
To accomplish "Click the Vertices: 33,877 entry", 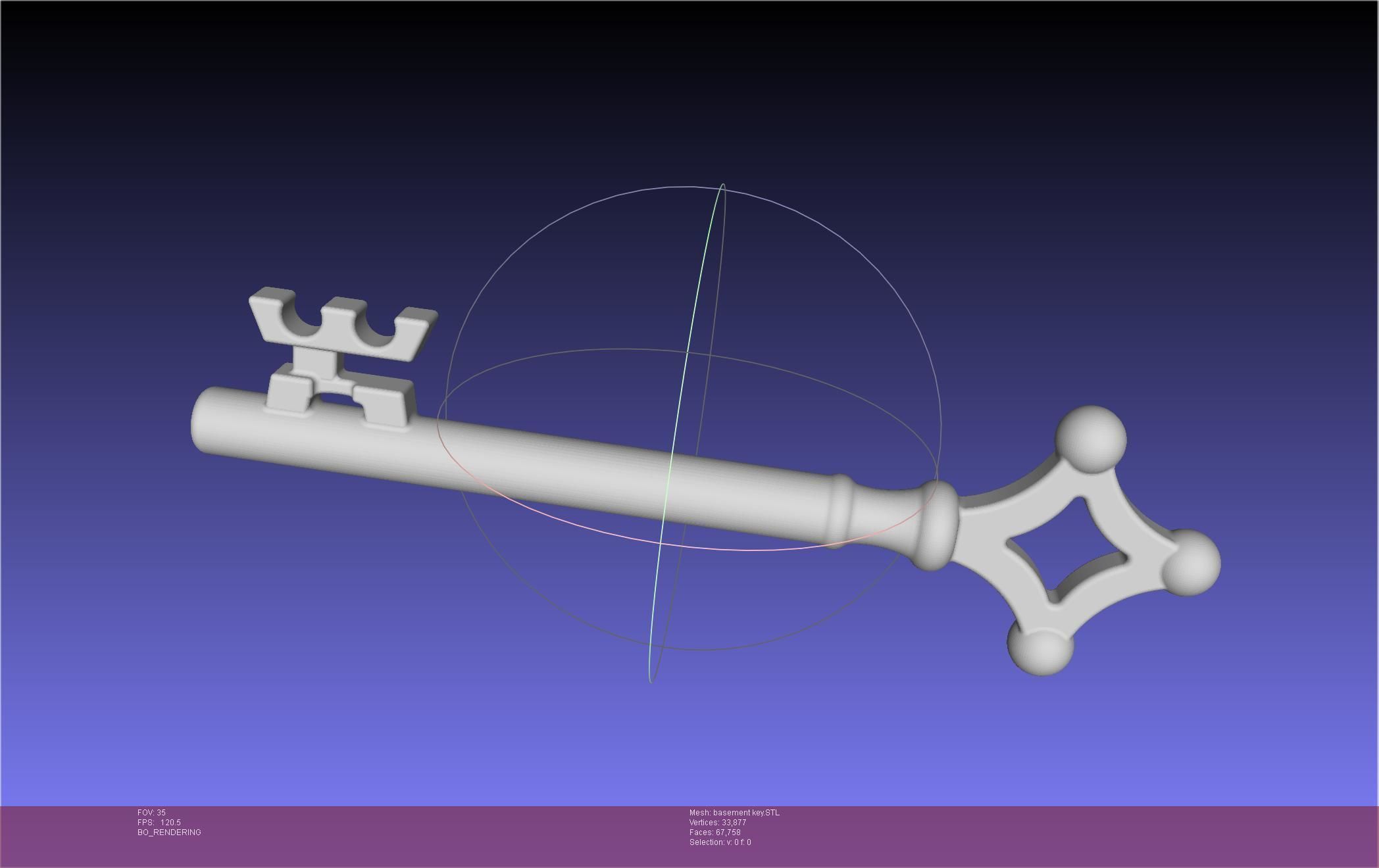I will (717, 823).
